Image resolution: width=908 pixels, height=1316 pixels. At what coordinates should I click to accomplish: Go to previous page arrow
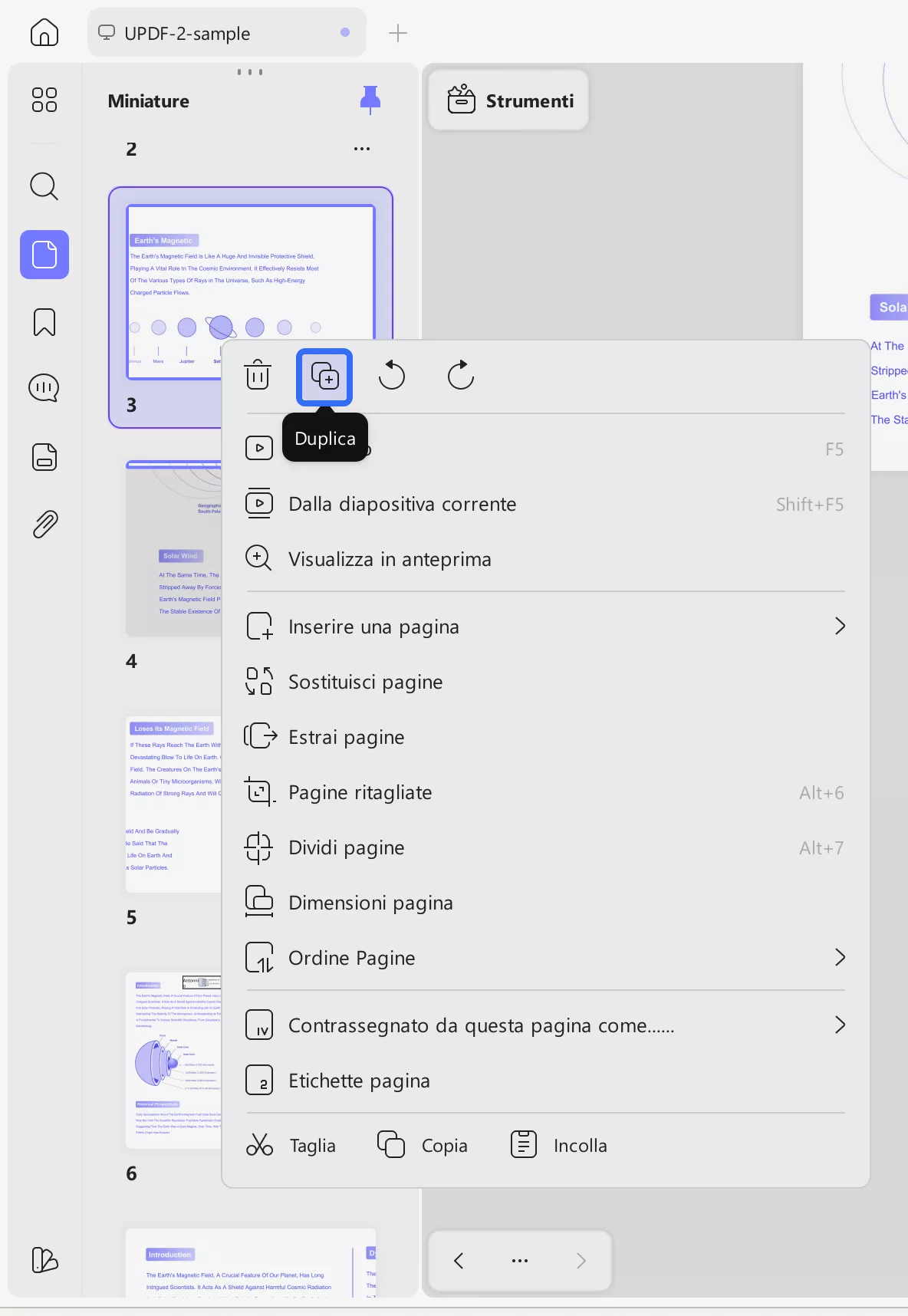459,1261
